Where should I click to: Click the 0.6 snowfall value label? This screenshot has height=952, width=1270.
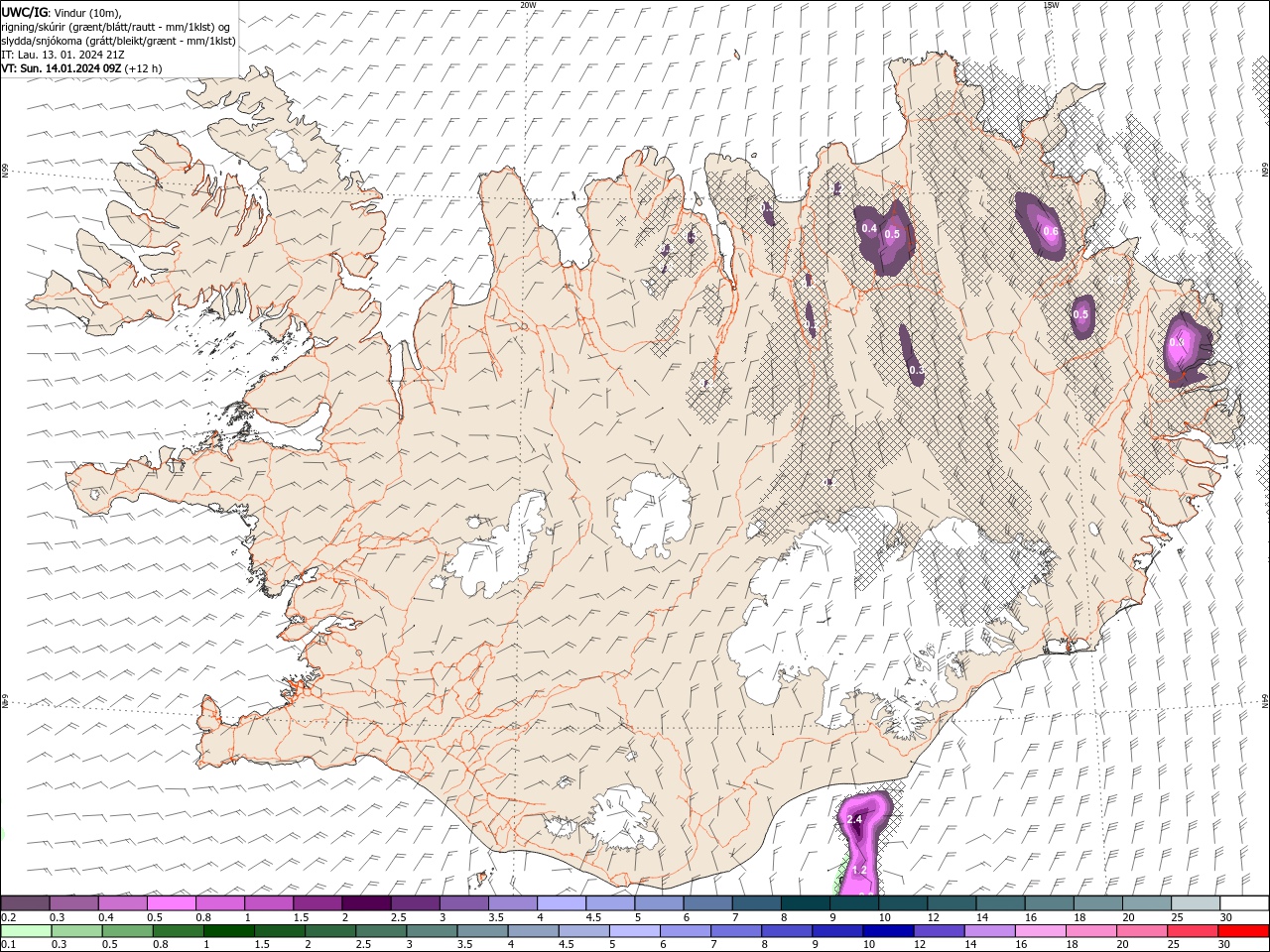point(1052,233)
